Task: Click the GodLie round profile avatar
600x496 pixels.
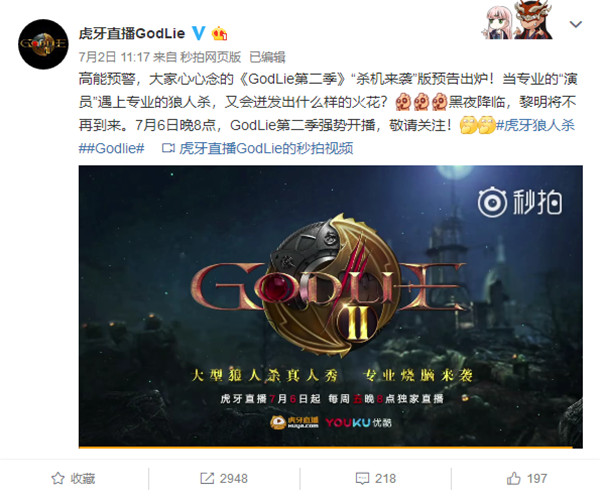Action: [x=43, y=44]
